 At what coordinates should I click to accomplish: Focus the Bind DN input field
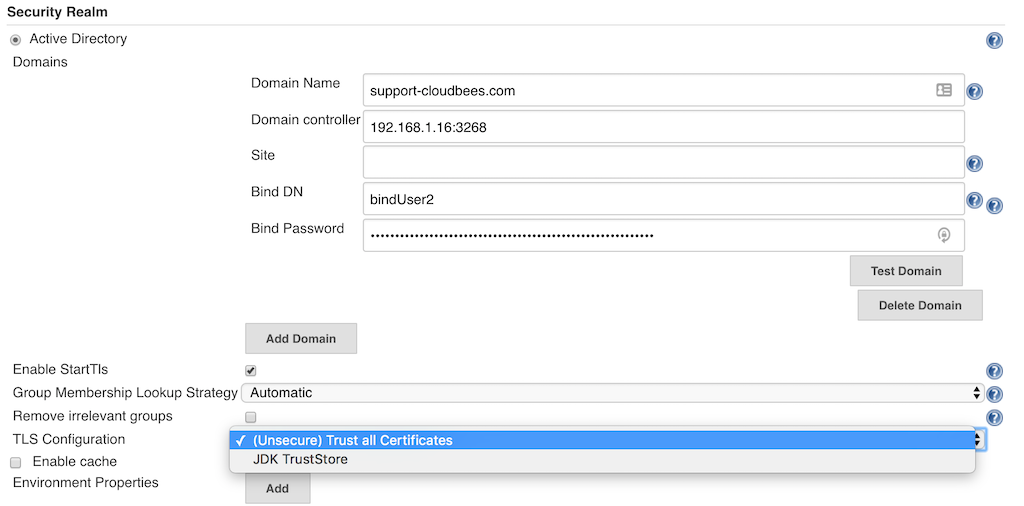pyautogui.click(x=664, y=198)
